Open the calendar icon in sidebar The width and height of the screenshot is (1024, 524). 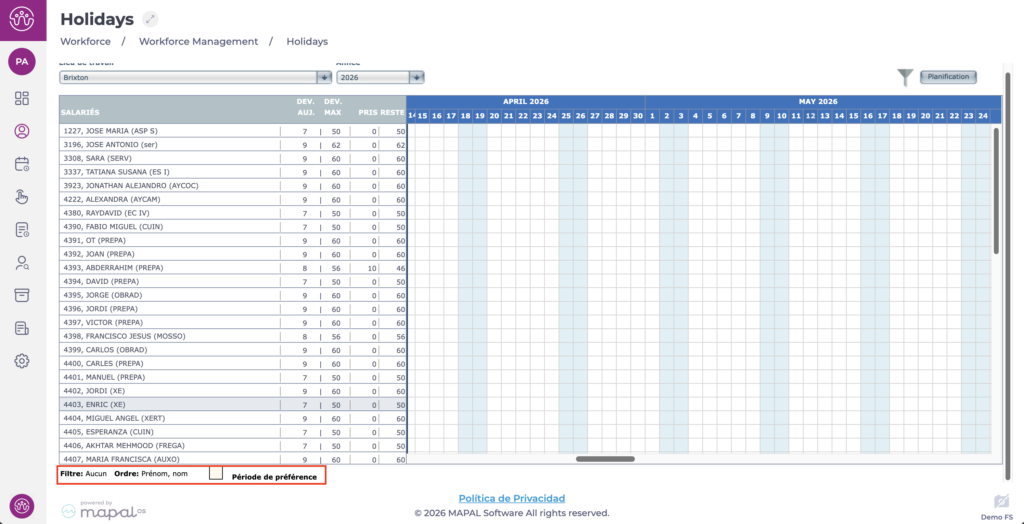pyautogui.click(x=22, y=164)
